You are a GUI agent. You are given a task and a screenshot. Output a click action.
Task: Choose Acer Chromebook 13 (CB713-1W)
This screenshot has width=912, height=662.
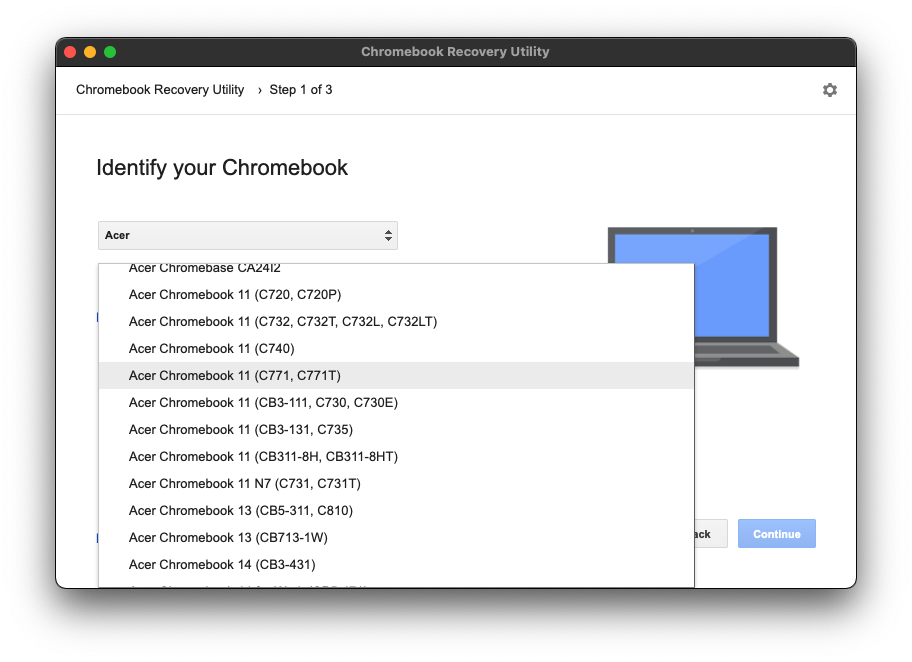click(x=396, y=538)
